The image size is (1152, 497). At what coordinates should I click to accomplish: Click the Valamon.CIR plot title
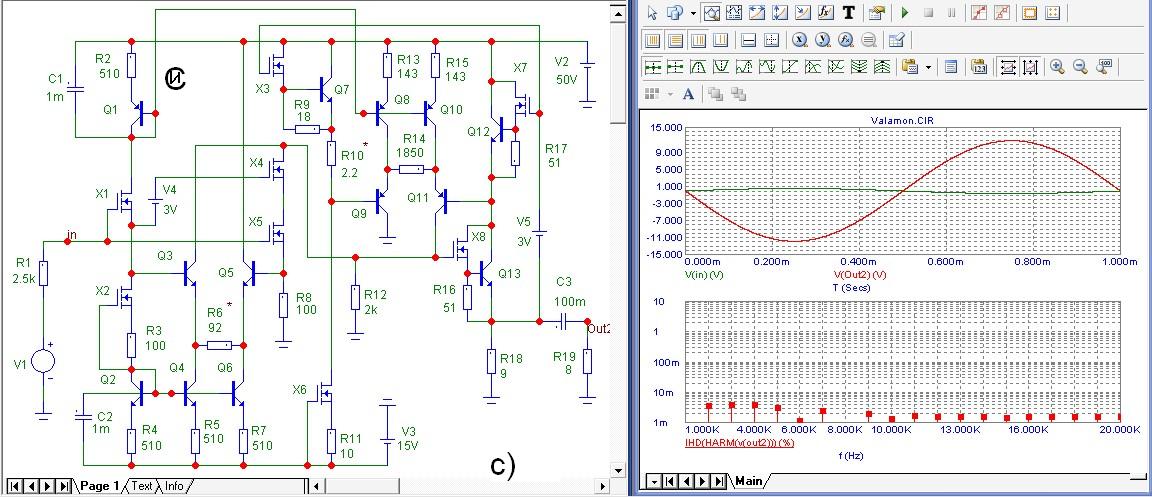click(902, 120)
